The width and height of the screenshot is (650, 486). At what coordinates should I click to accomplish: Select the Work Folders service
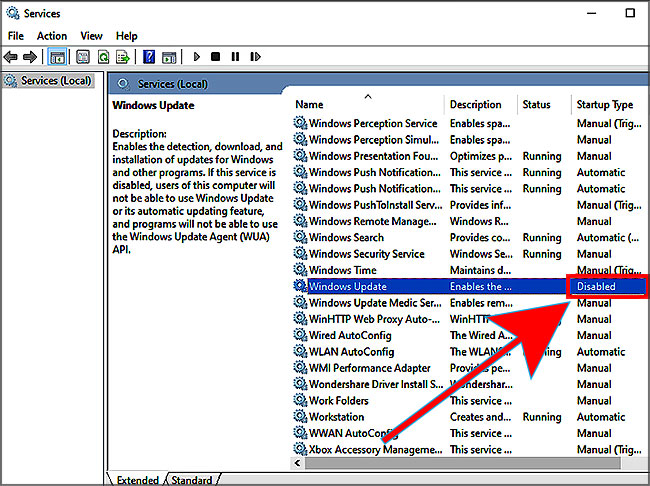pyautogui.click(x=468, y=401)
